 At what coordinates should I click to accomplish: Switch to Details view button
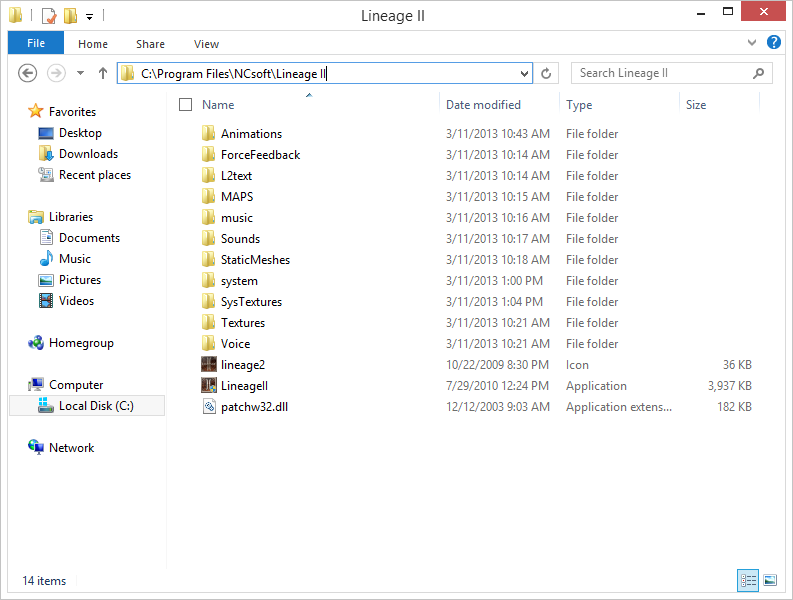coord(748,580)
